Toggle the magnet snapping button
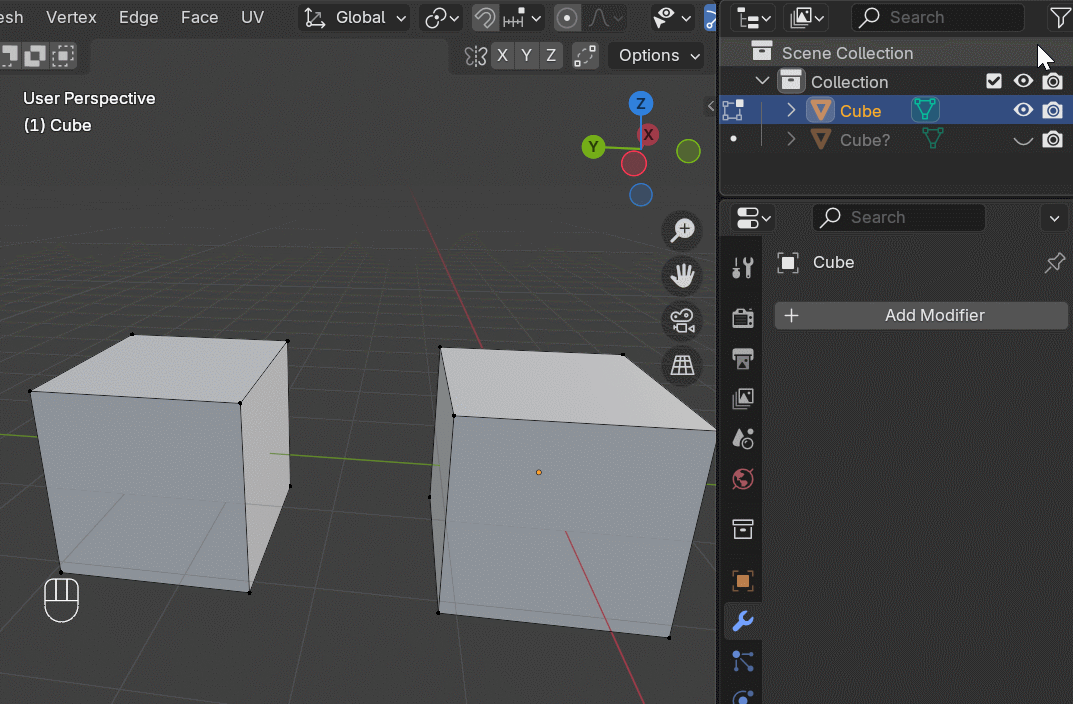This screenshot has height=704, width=1073. [485, 18]
